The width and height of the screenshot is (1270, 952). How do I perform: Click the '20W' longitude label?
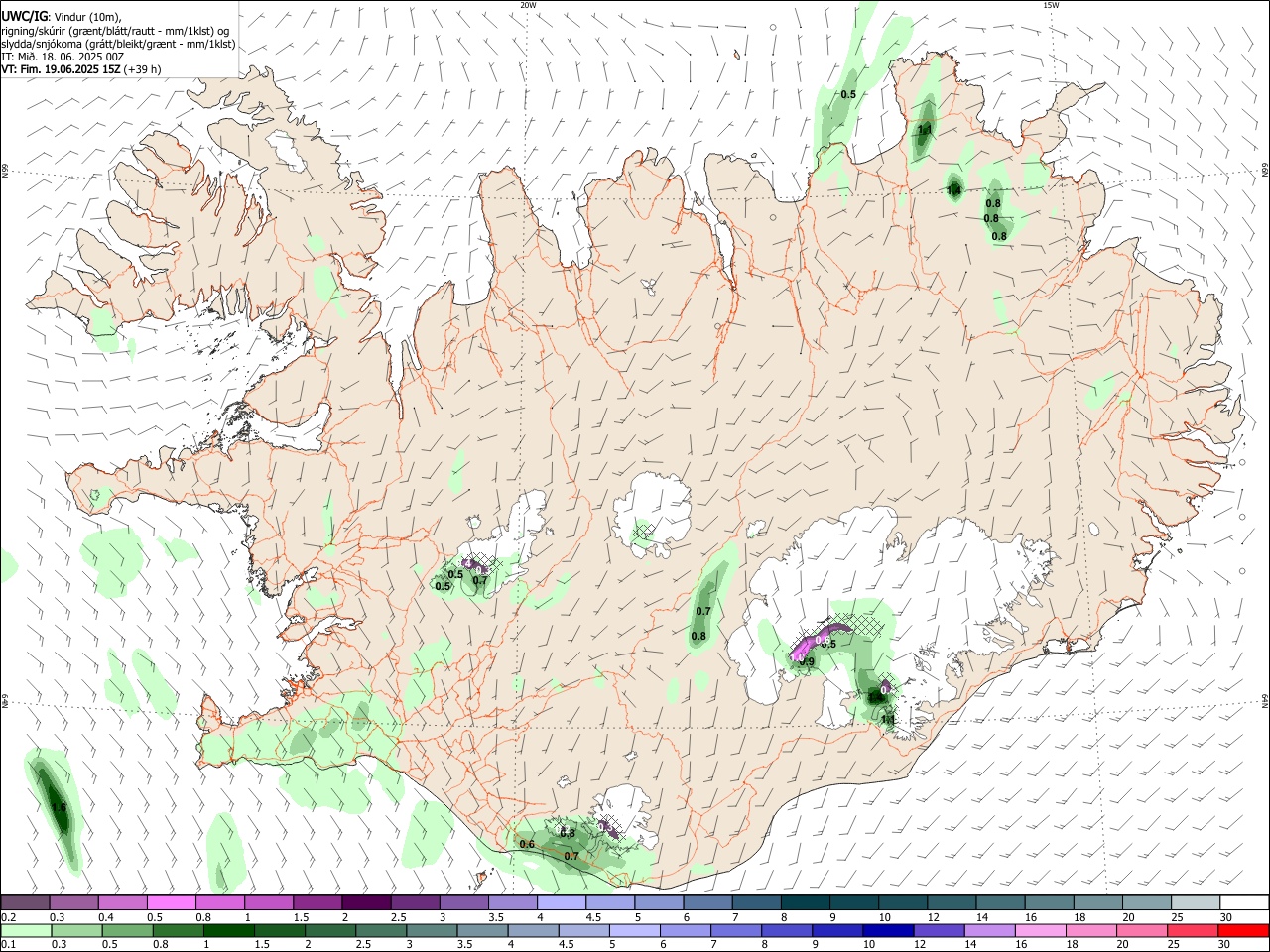(x=528, y=5)
